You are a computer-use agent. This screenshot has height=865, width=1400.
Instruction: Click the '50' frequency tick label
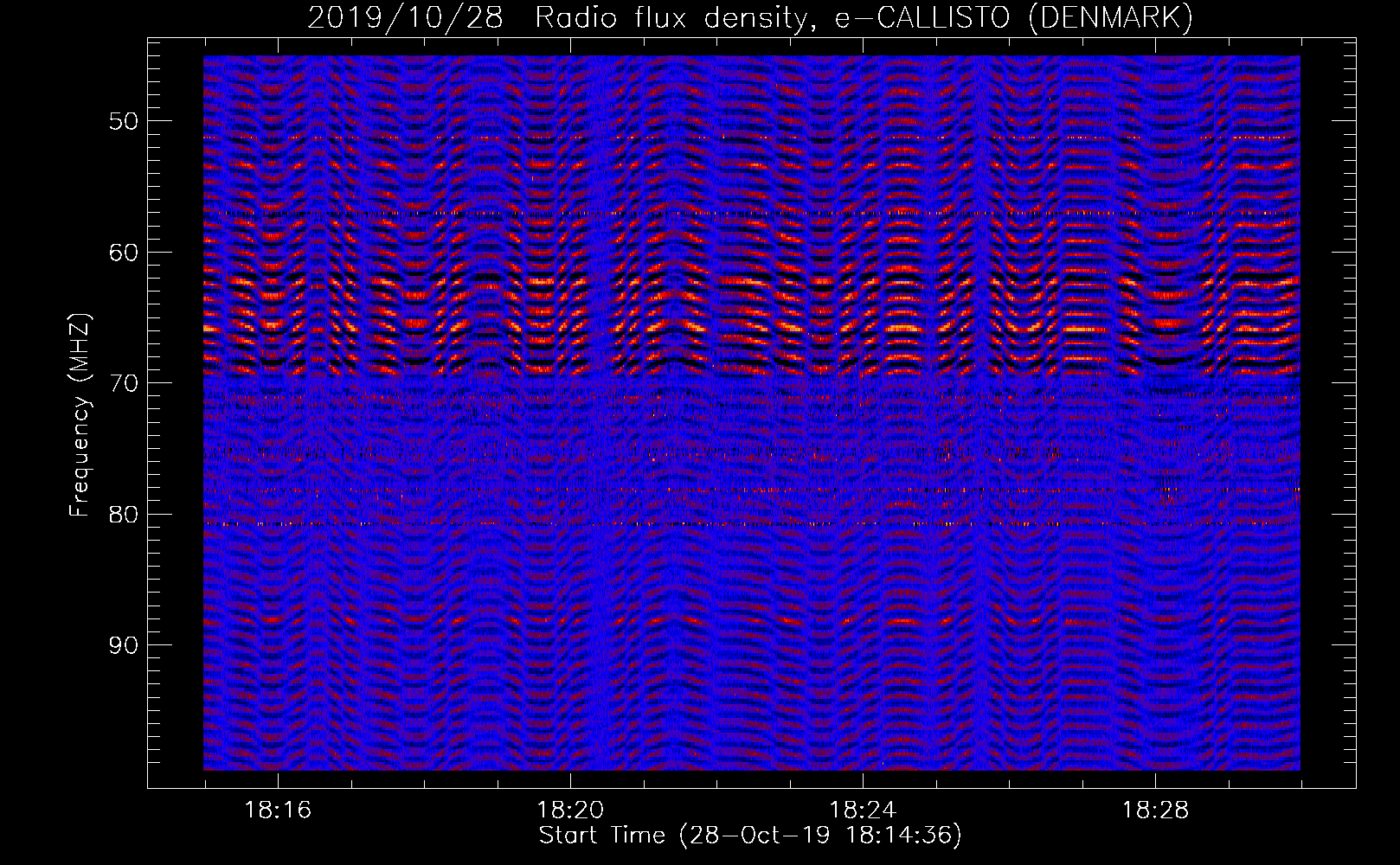[123, 121]
